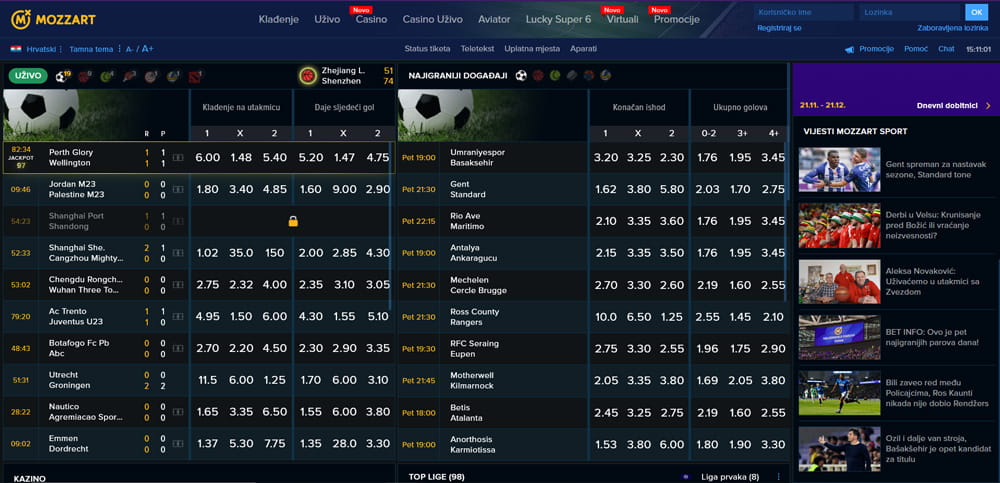Click the OK login button

coord(976,12)
